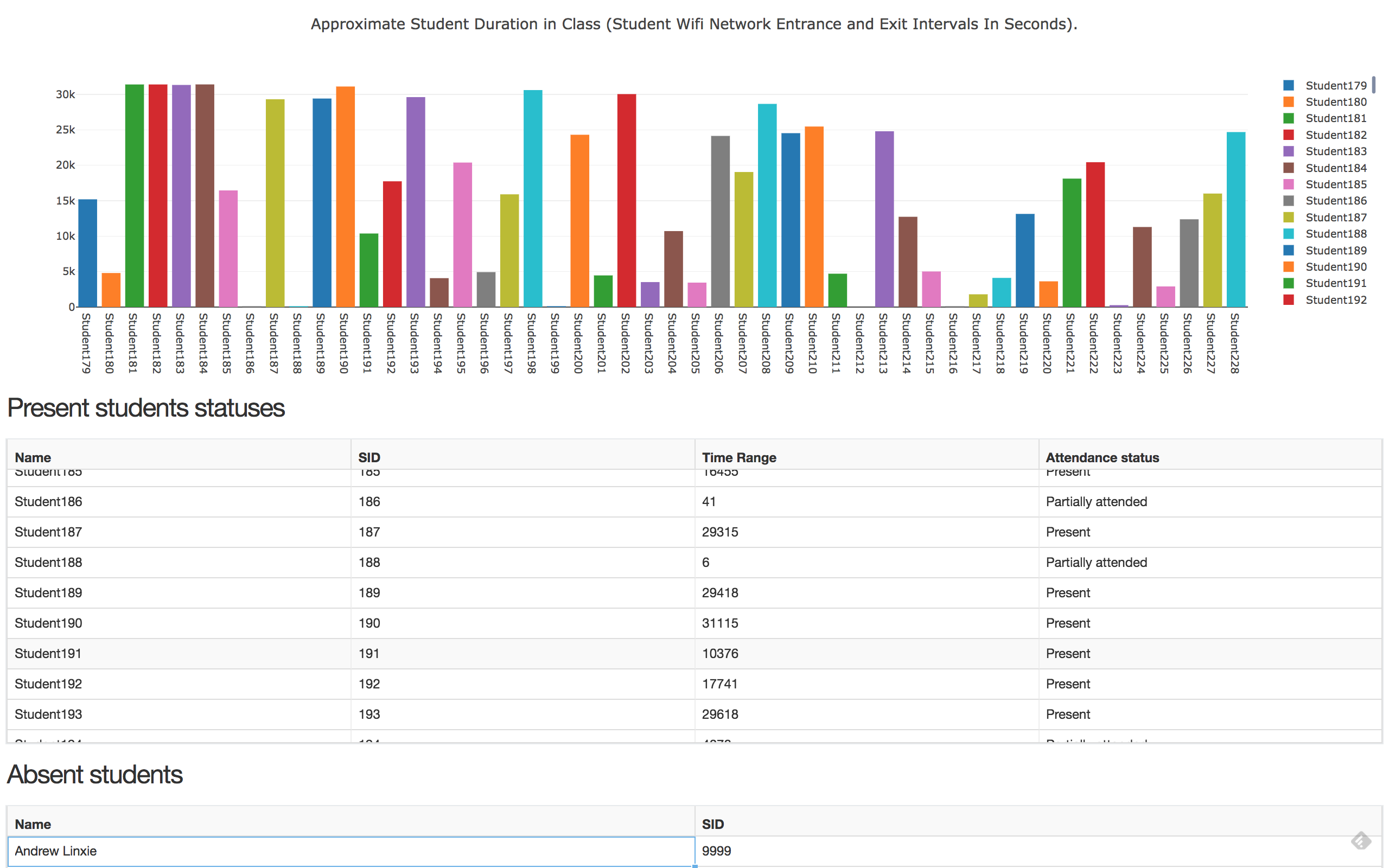Select the 9999 SID cell
The width and height of the screenshot is (1389, 868).
pos(716,851)
